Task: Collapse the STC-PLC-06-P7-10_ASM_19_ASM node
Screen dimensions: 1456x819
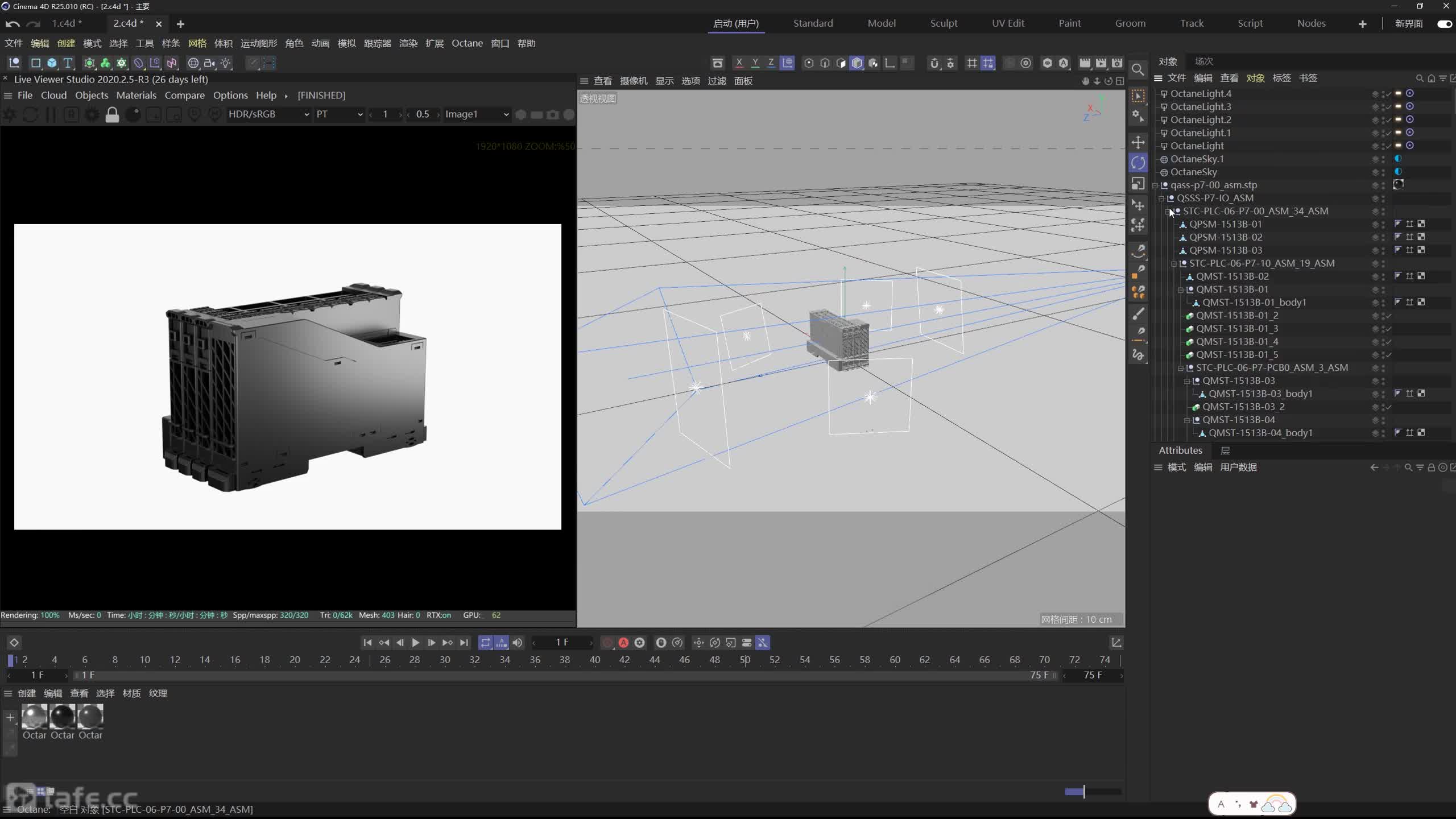Action: coord(1174,264)
